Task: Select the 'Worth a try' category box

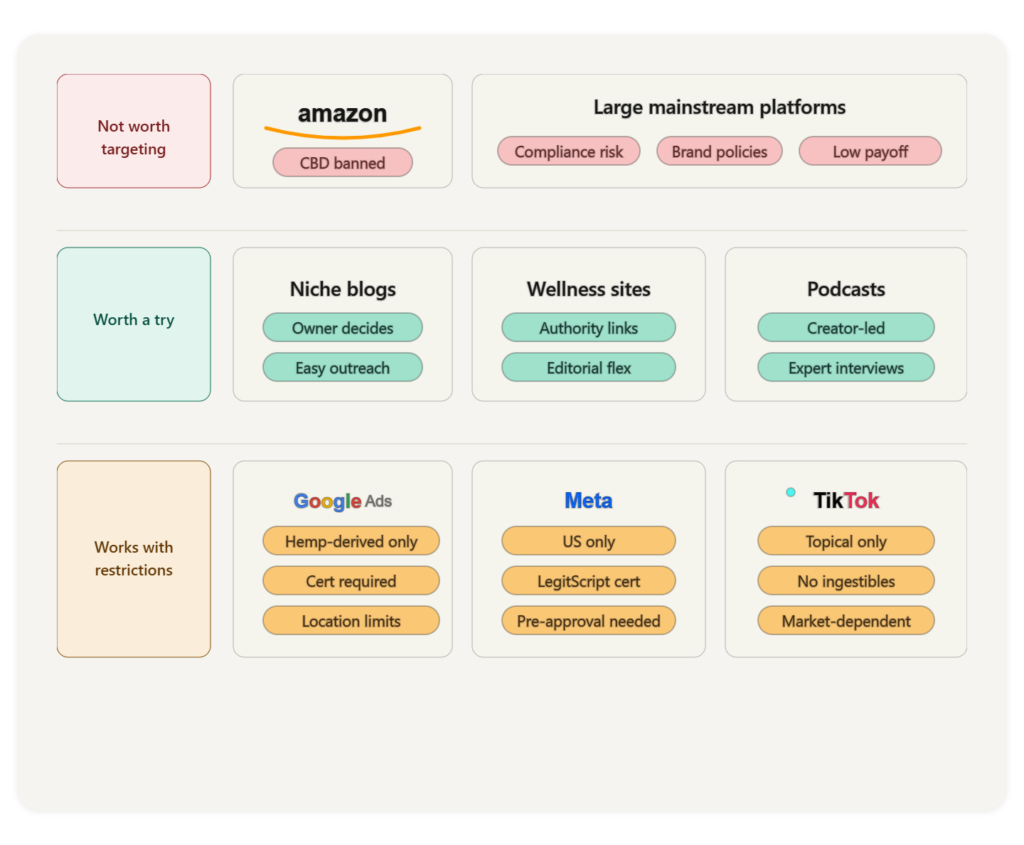Action: point(134,324)
